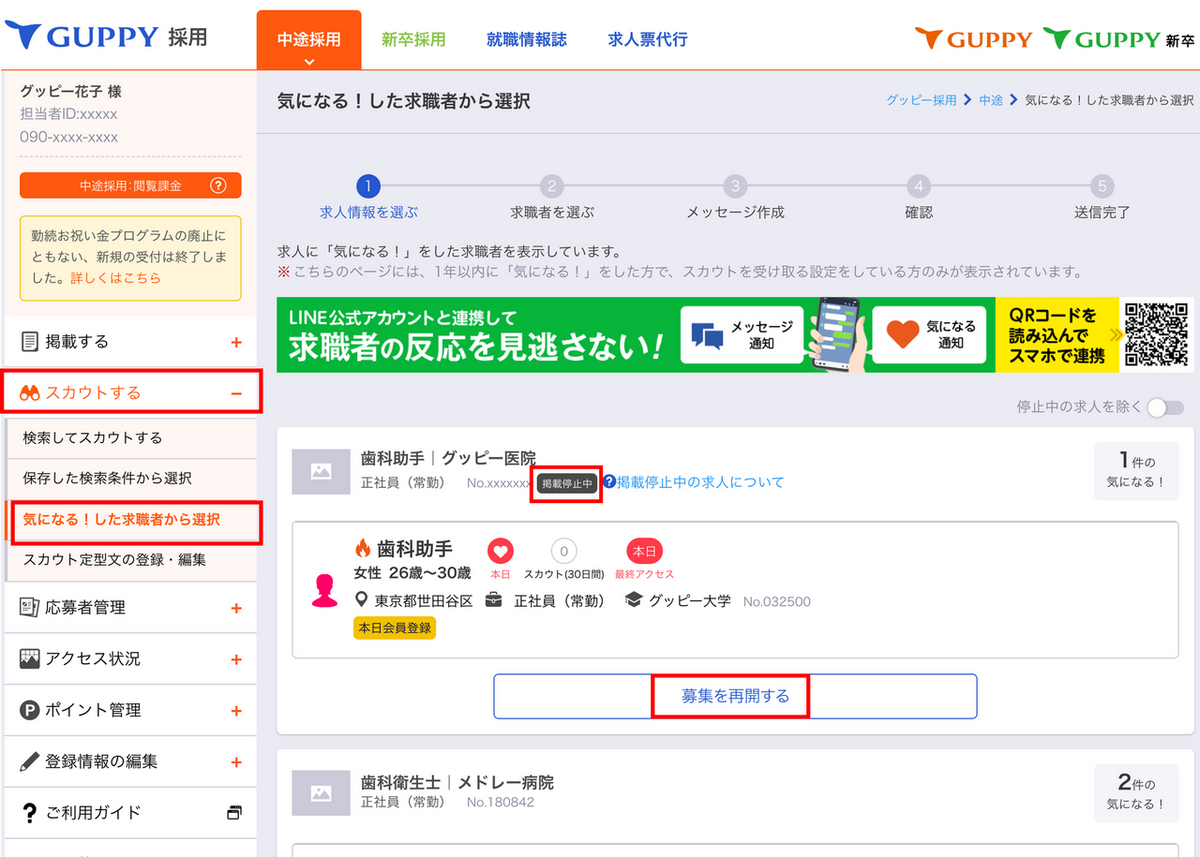This screenshot has height=857, width=1200.
Task: Click the document icon next to 掲載する
Action: [30, 342]
